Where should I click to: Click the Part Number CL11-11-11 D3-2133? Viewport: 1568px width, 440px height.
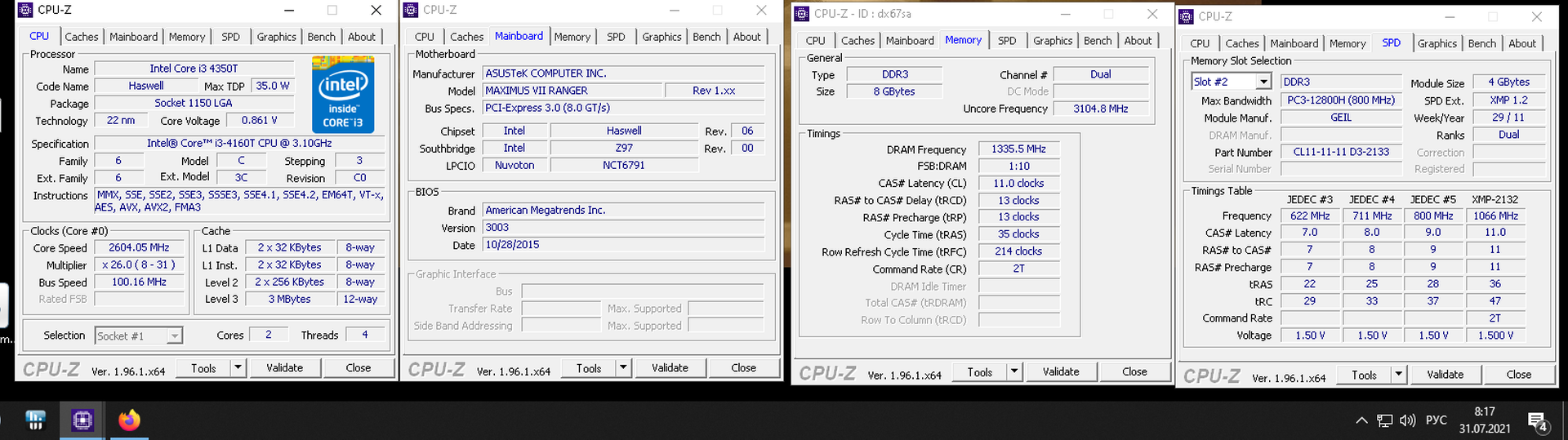(1341, 152)
